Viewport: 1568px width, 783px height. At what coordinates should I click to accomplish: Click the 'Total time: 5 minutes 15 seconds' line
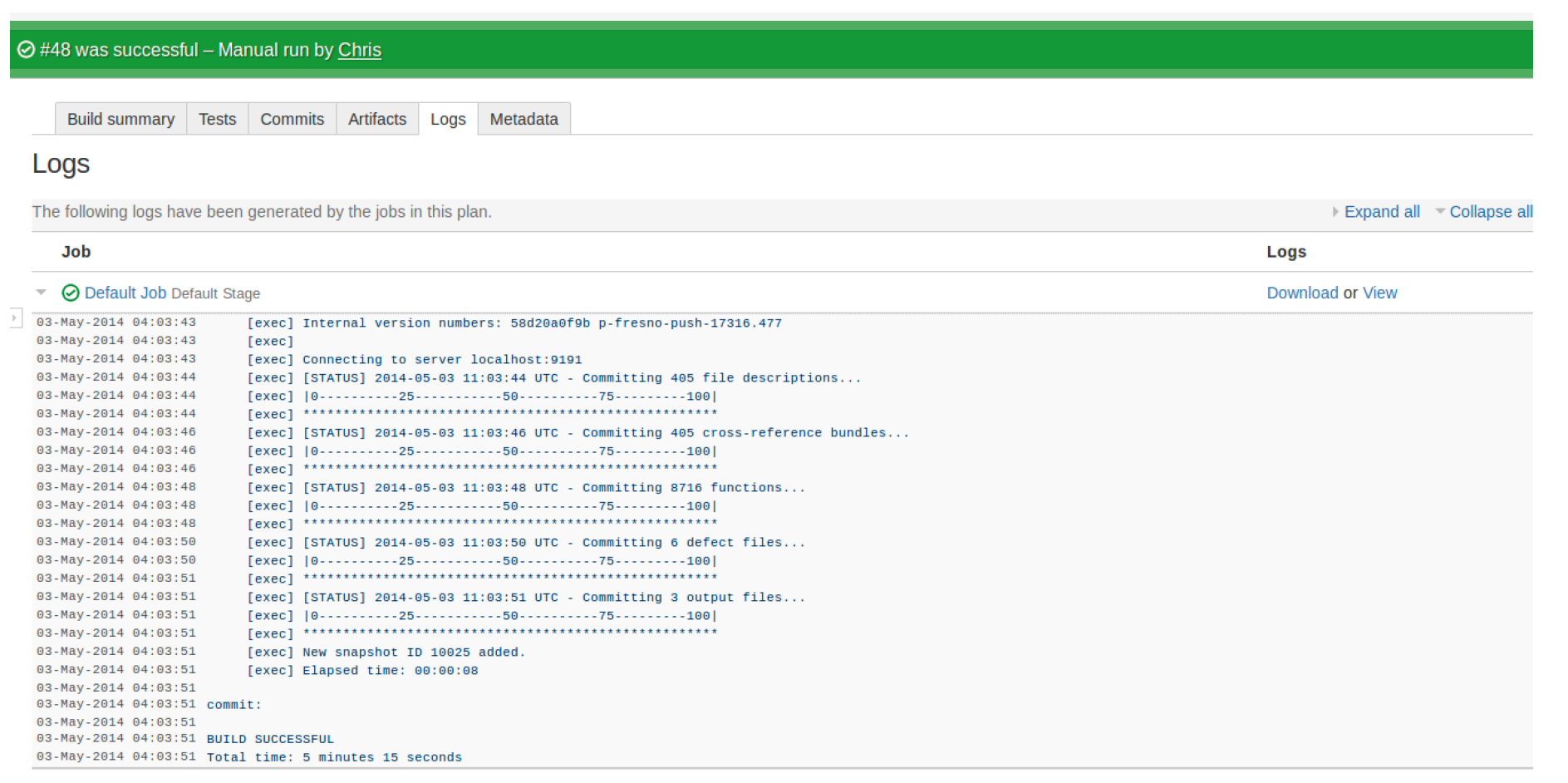[334, 757]
